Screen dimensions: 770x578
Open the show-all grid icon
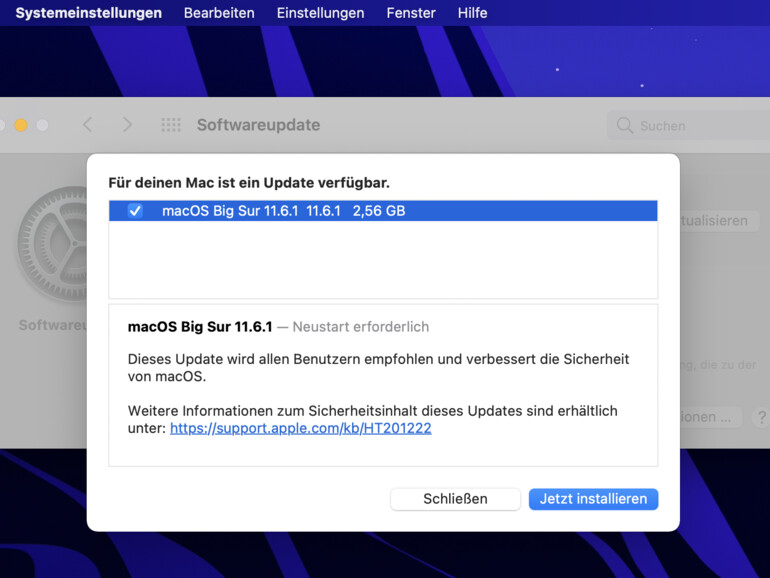171,125
